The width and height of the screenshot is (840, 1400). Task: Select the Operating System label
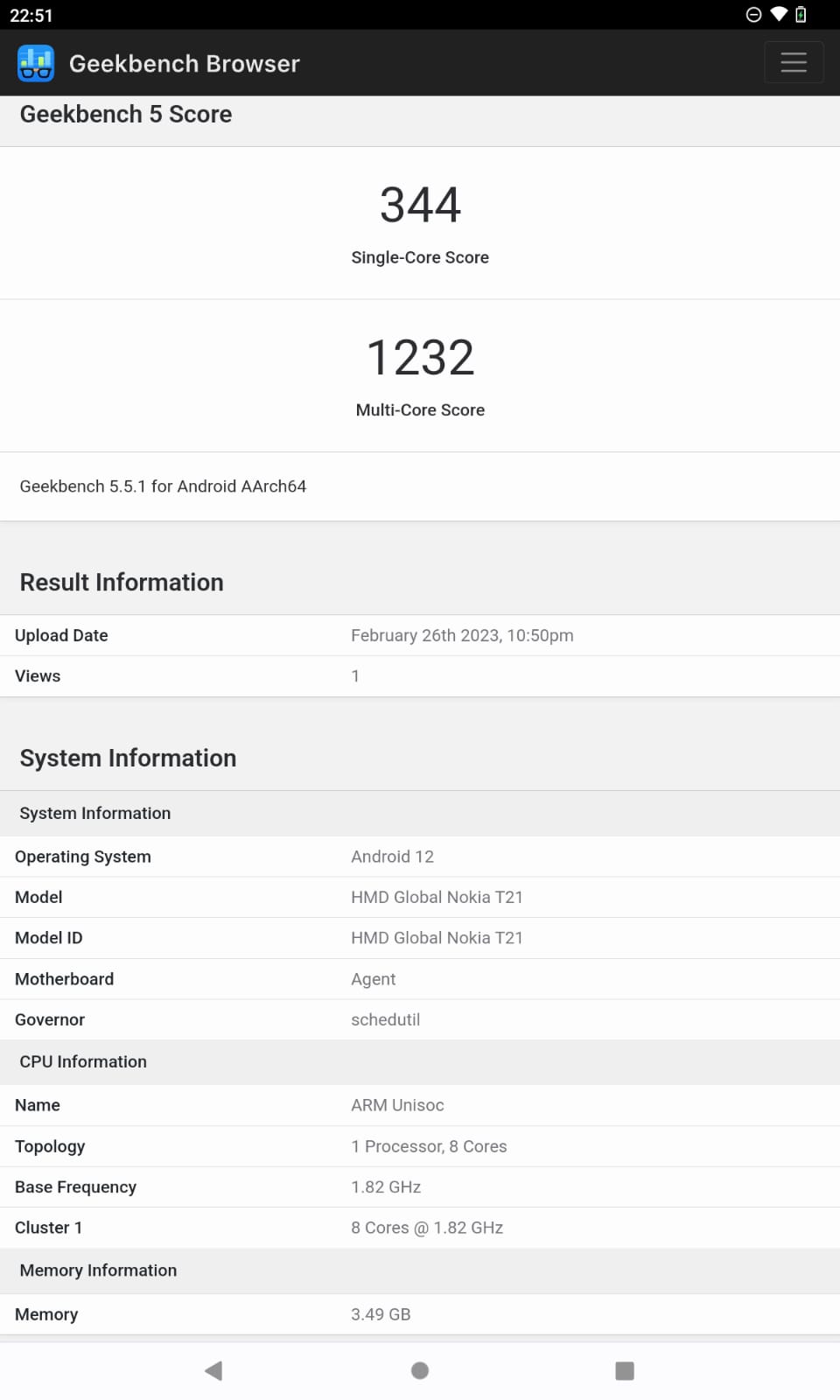coord(83,857)
